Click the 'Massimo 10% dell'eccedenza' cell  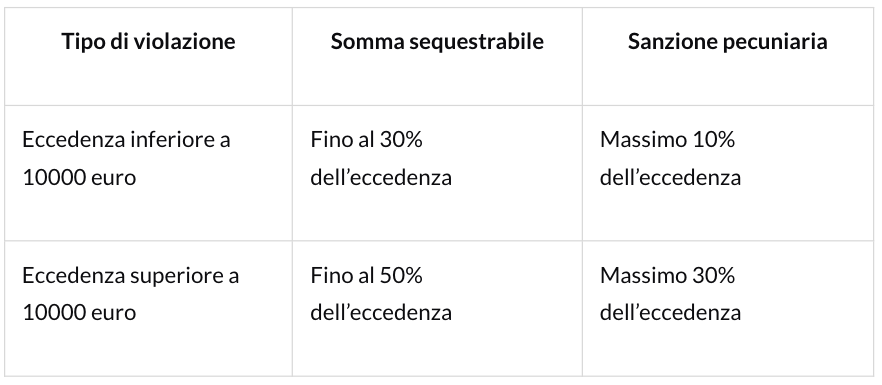click(728, 173)
